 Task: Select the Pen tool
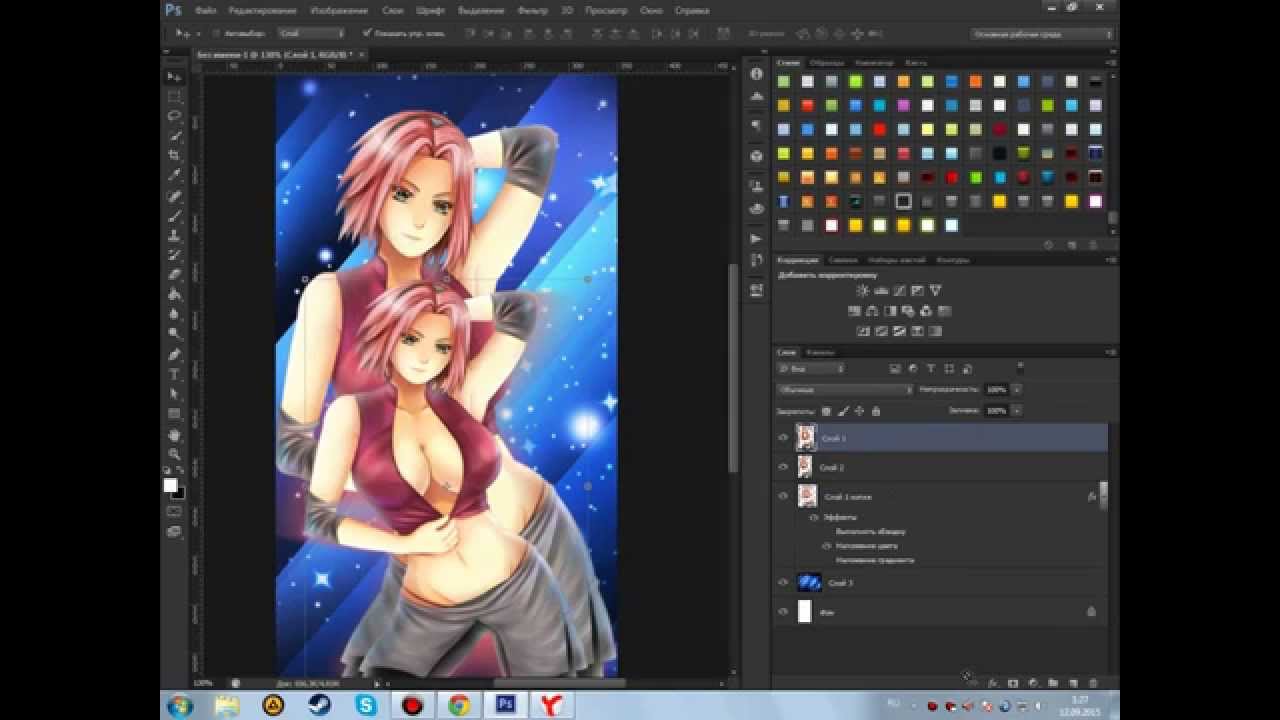tap(174, 355)
